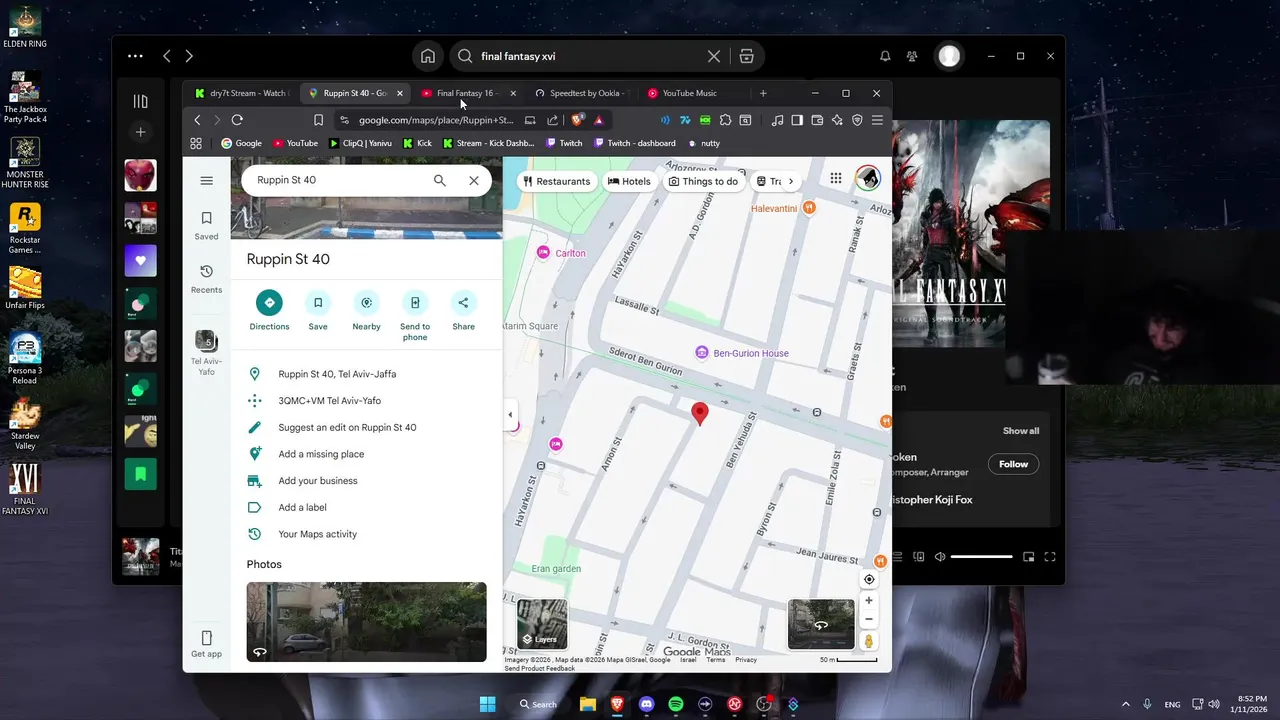This screenshot has width=1280, height=720.
Task: Click Show all in the music app
Action: [x=1021, y=431]
